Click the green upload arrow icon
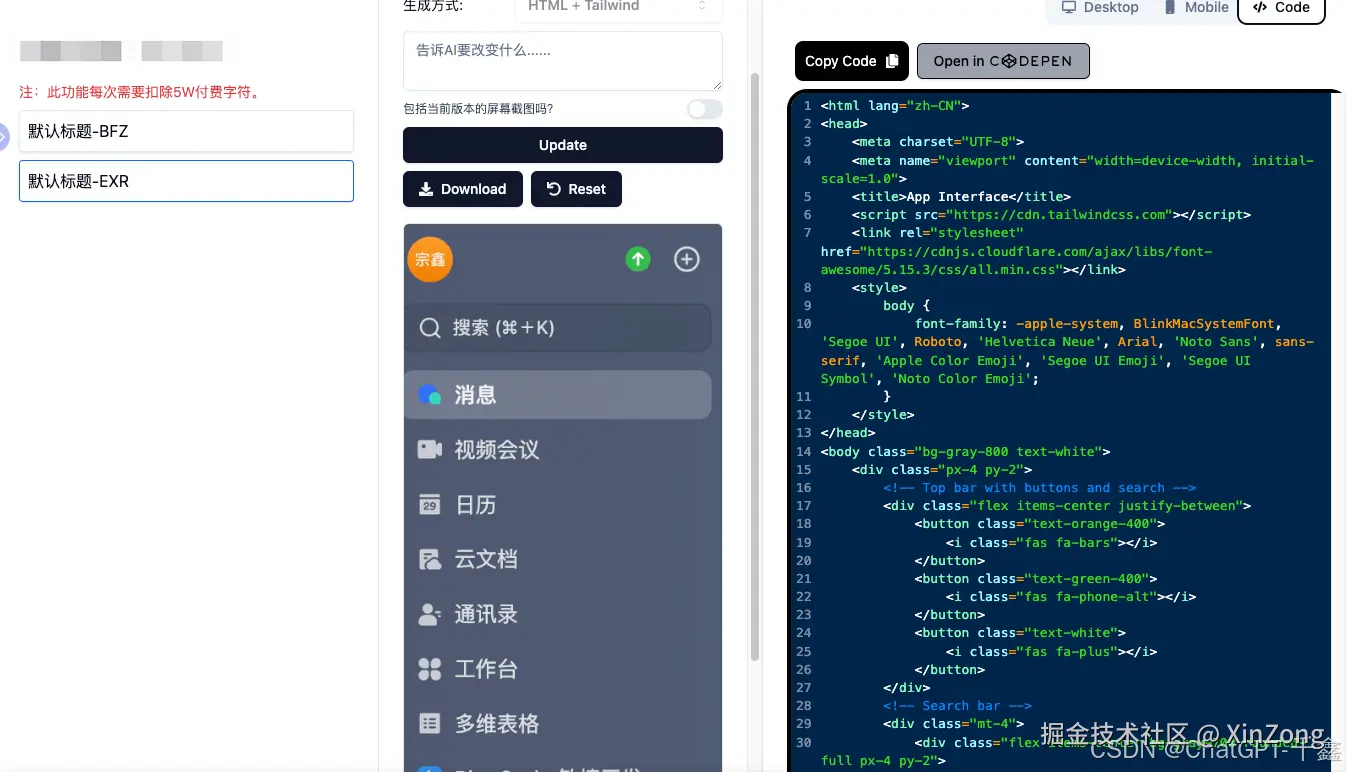The width and height of the screenshot is (1346, 772). [x=638, y=258]
